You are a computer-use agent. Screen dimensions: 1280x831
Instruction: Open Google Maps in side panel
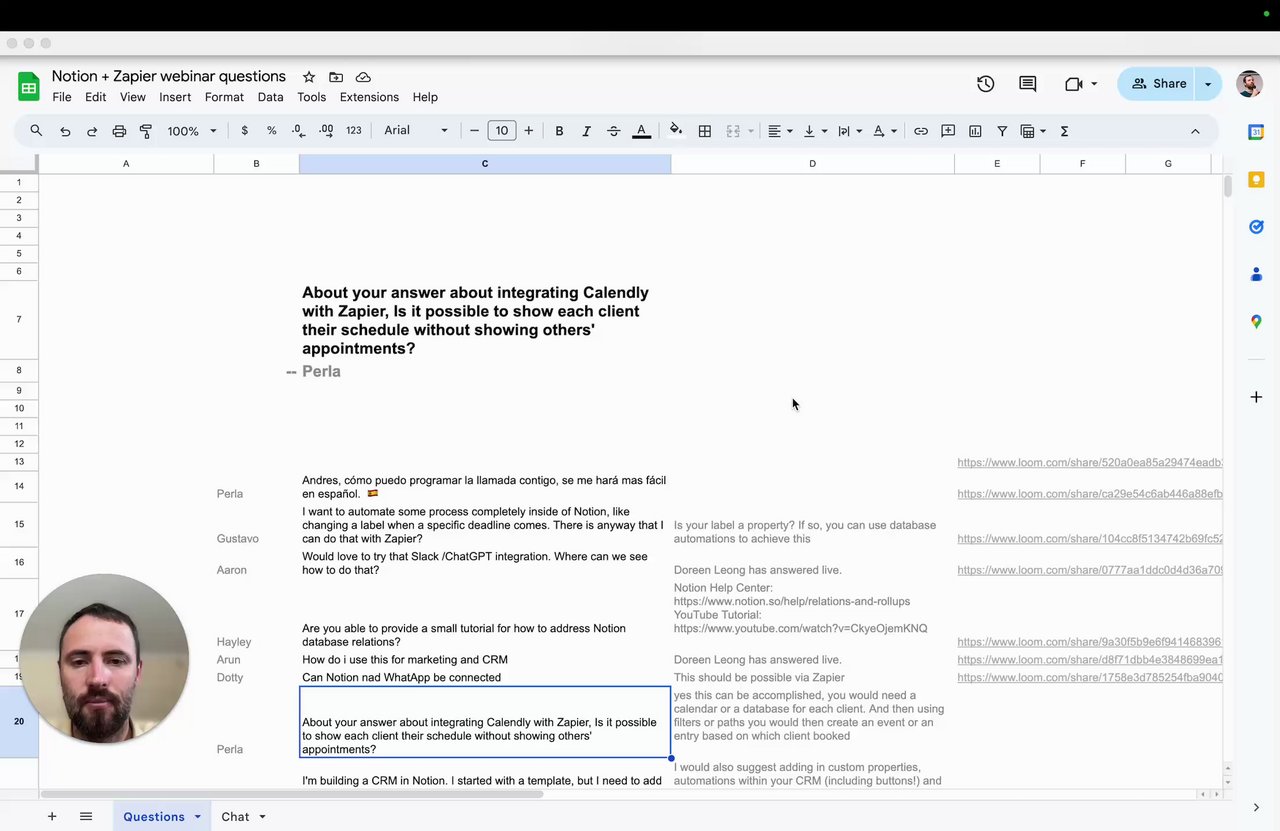coord(1256,322)
